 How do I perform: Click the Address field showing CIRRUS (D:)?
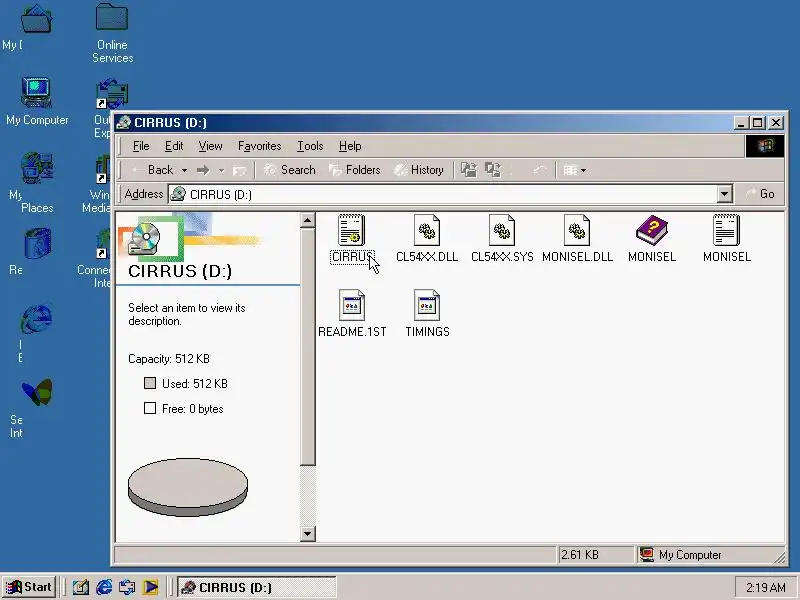pyautogui.click(x=442, y=194)
